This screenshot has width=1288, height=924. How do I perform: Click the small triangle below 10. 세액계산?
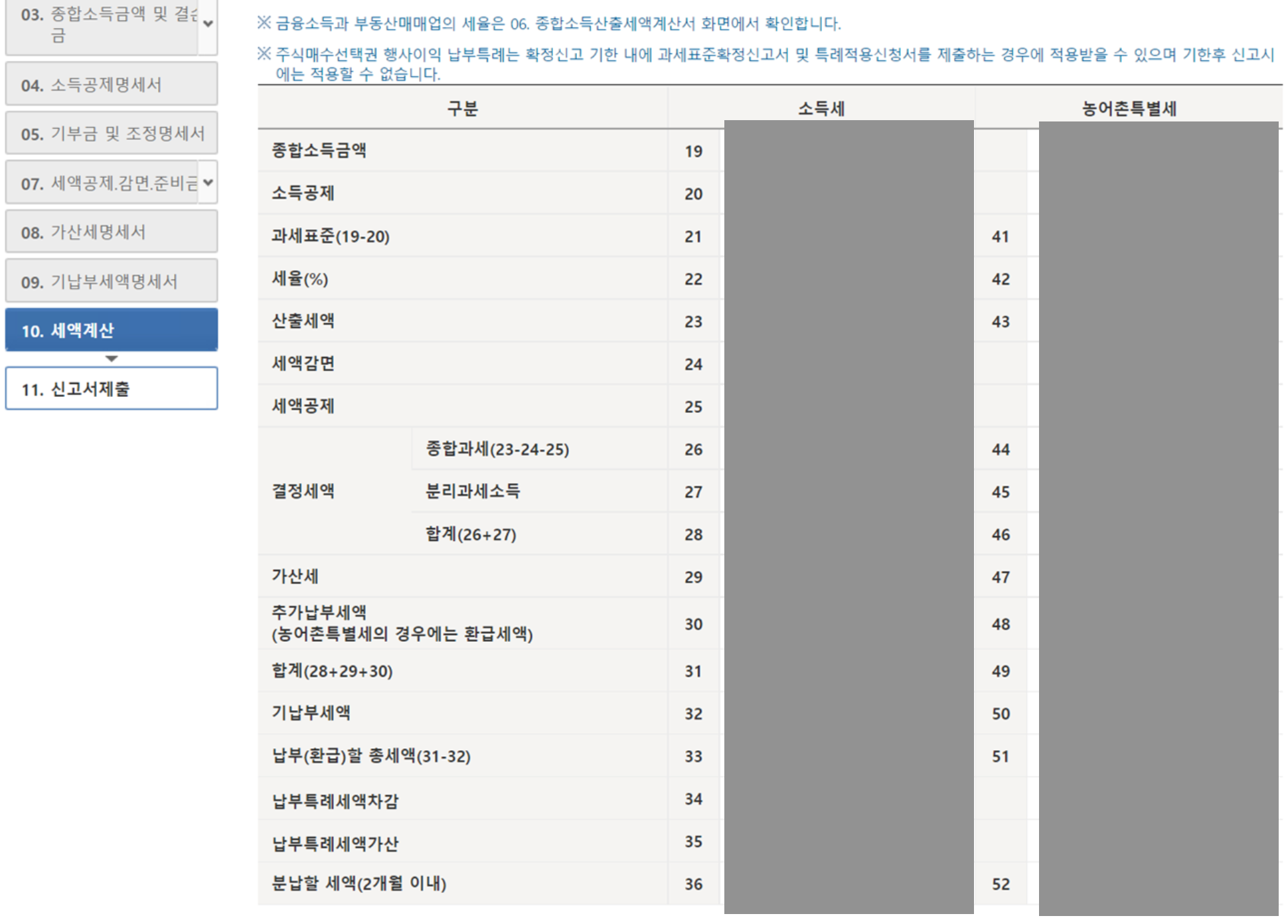(x=112, y=358)
